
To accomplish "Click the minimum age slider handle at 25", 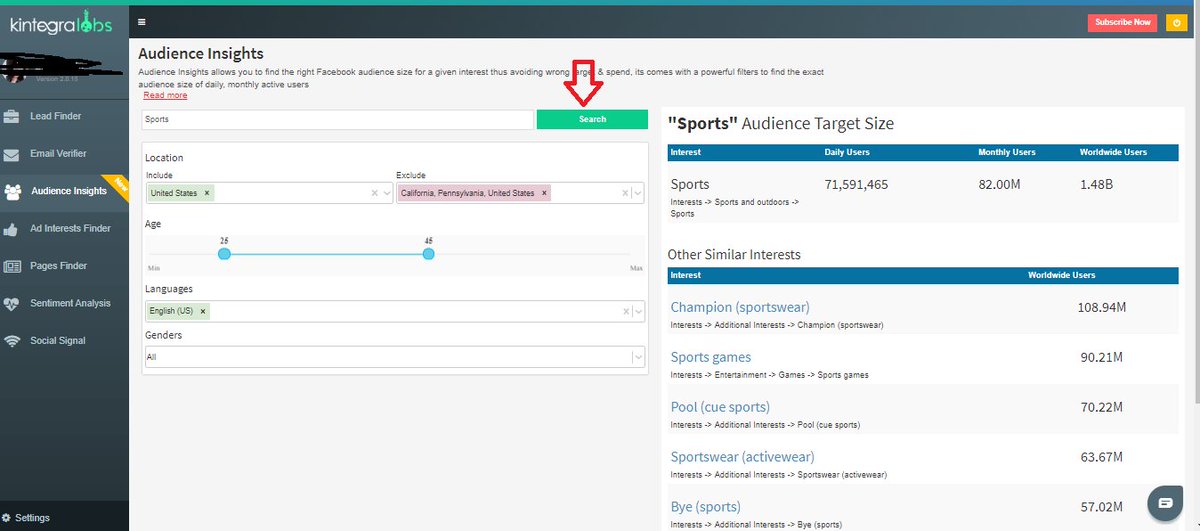I will (224, 254).
